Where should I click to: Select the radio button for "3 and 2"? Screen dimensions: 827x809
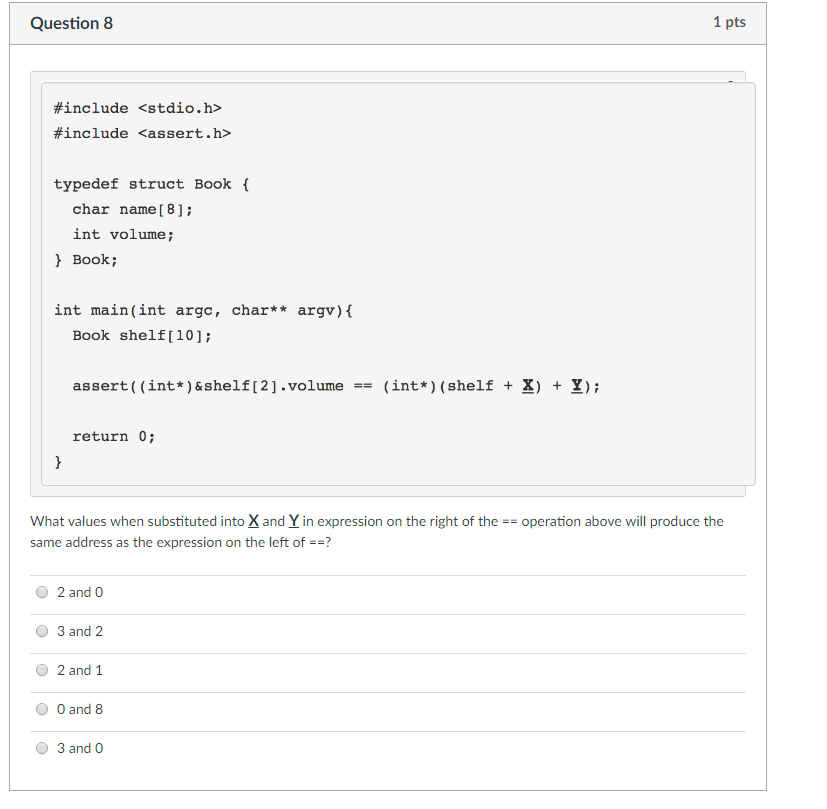click(42, 631)
